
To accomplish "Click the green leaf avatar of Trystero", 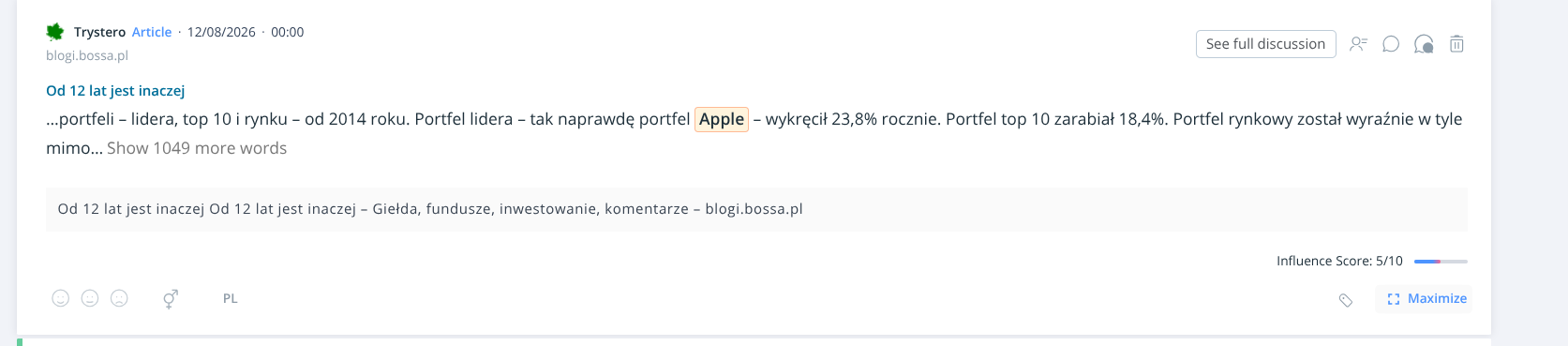I will tap(55, 32).
